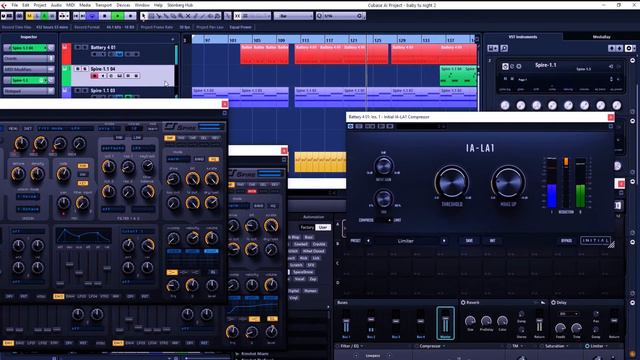Open the Devices menu

123,5
